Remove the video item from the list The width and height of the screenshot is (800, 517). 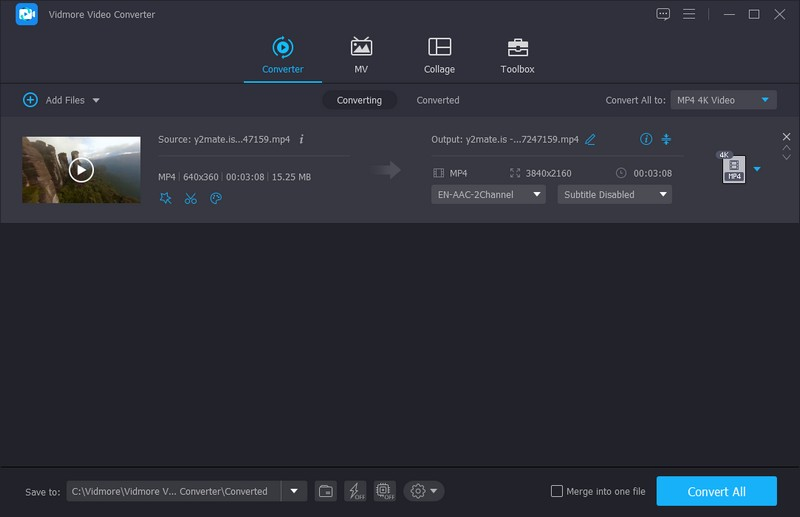(x=786, y=136)
